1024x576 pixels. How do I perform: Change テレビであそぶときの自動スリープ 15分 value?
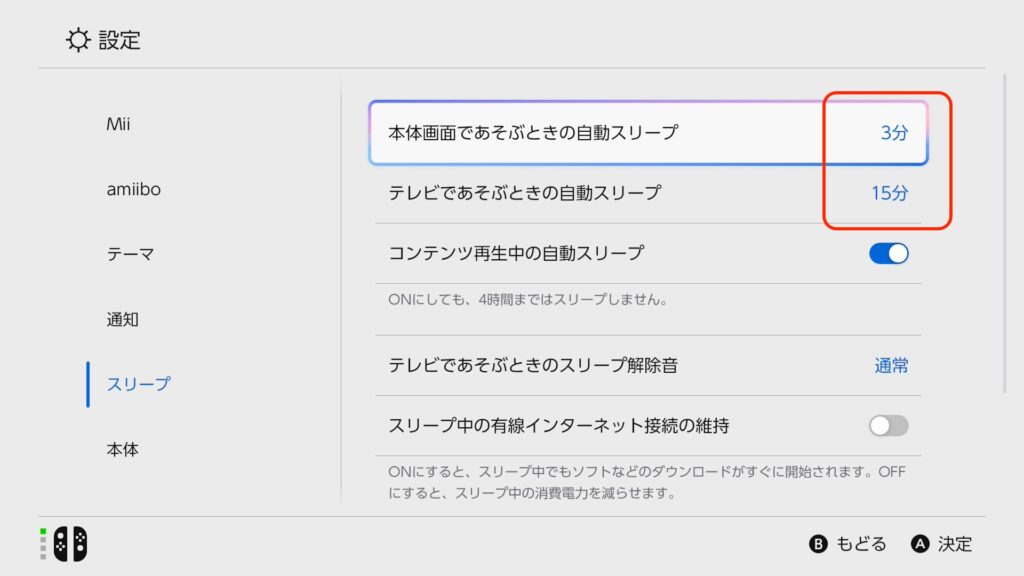coord(889,193)
